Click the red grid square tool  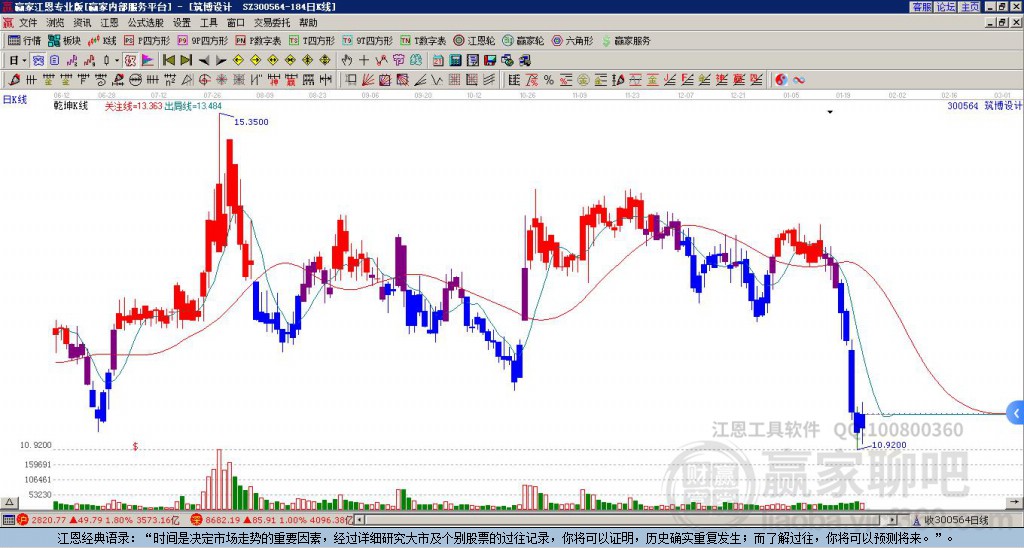pos(454,80)
